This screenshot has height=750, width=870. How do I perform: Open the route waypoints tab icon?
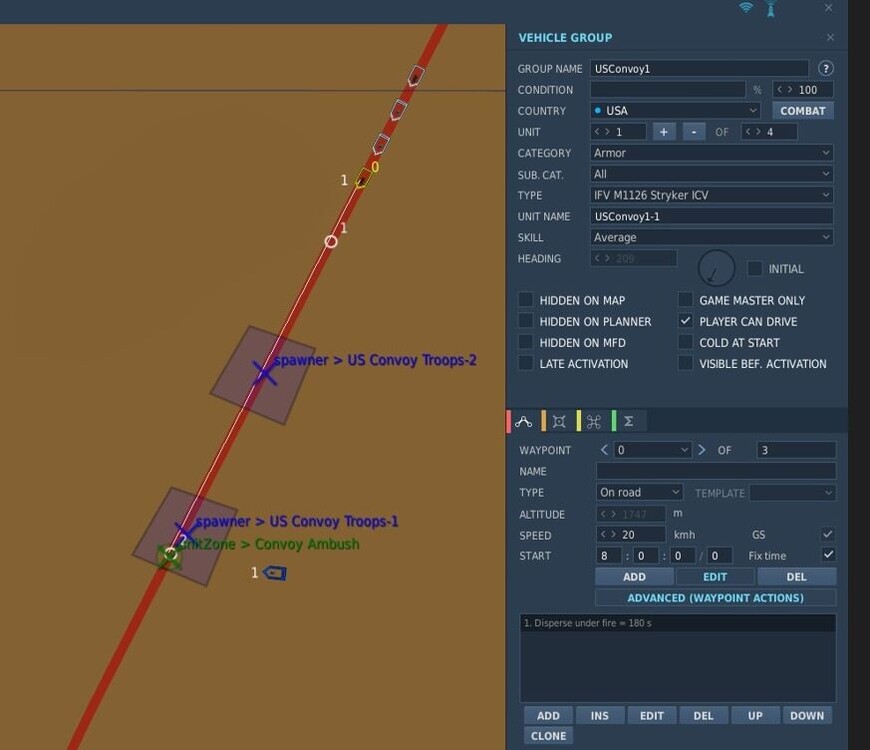coord(523,422)
